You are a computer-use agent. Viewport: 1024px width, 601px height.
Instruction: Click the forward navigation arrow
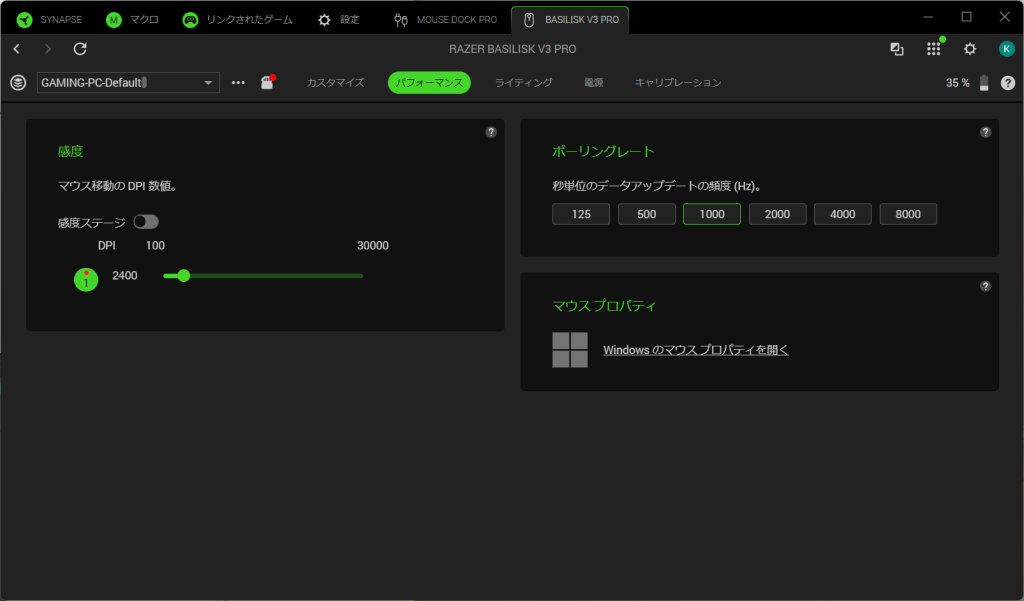click(48, 49)
